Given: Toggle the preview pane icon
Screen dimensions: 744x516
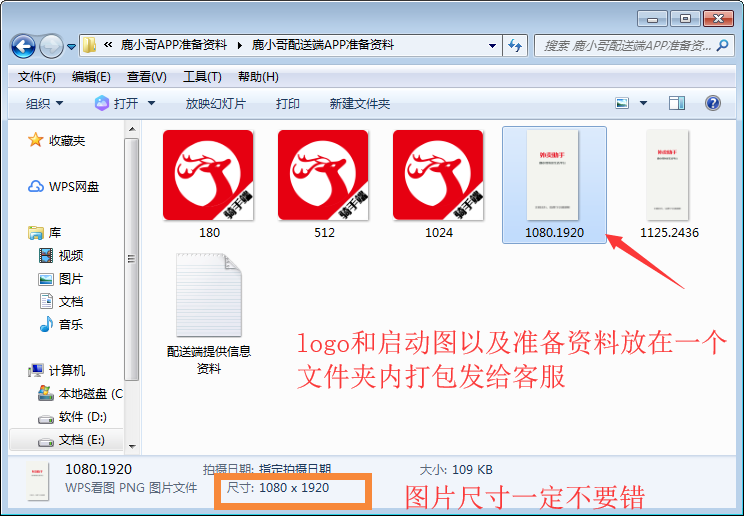Looking at the screenshot, I should [677, 103].
